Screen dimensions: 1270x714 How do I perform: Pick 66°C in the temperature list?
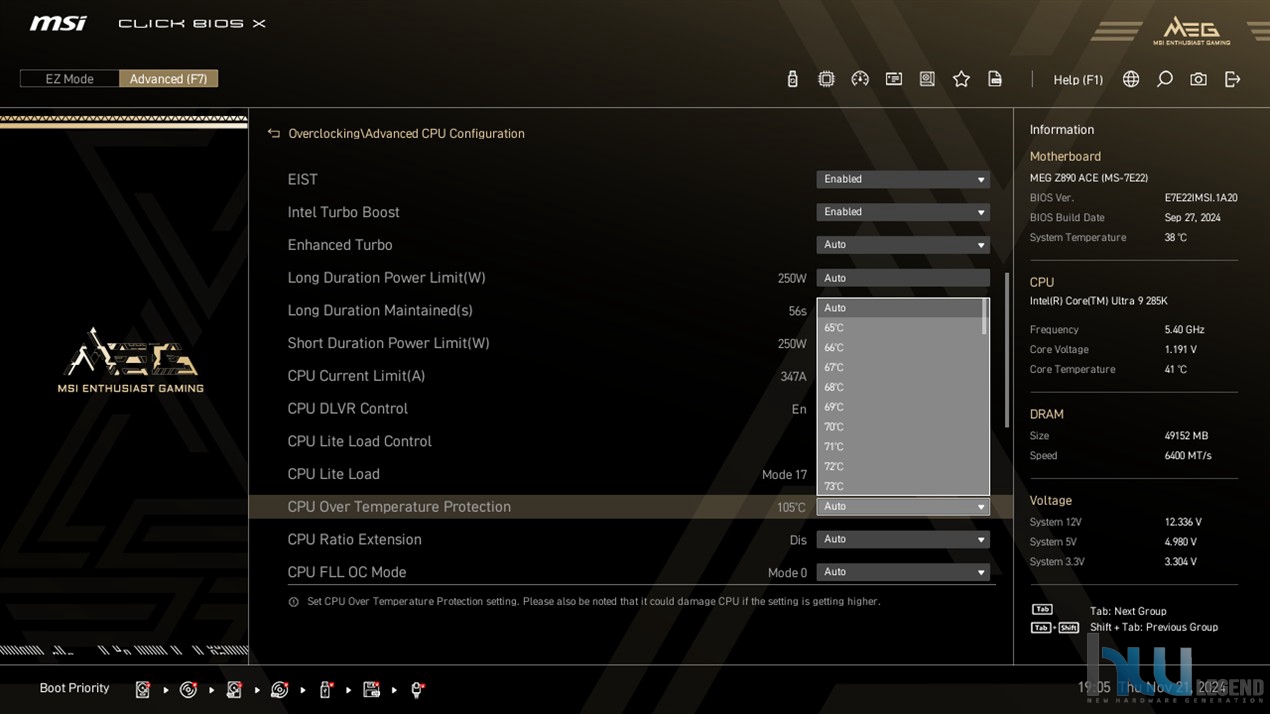pyautogui.click(x=900, y=348)
